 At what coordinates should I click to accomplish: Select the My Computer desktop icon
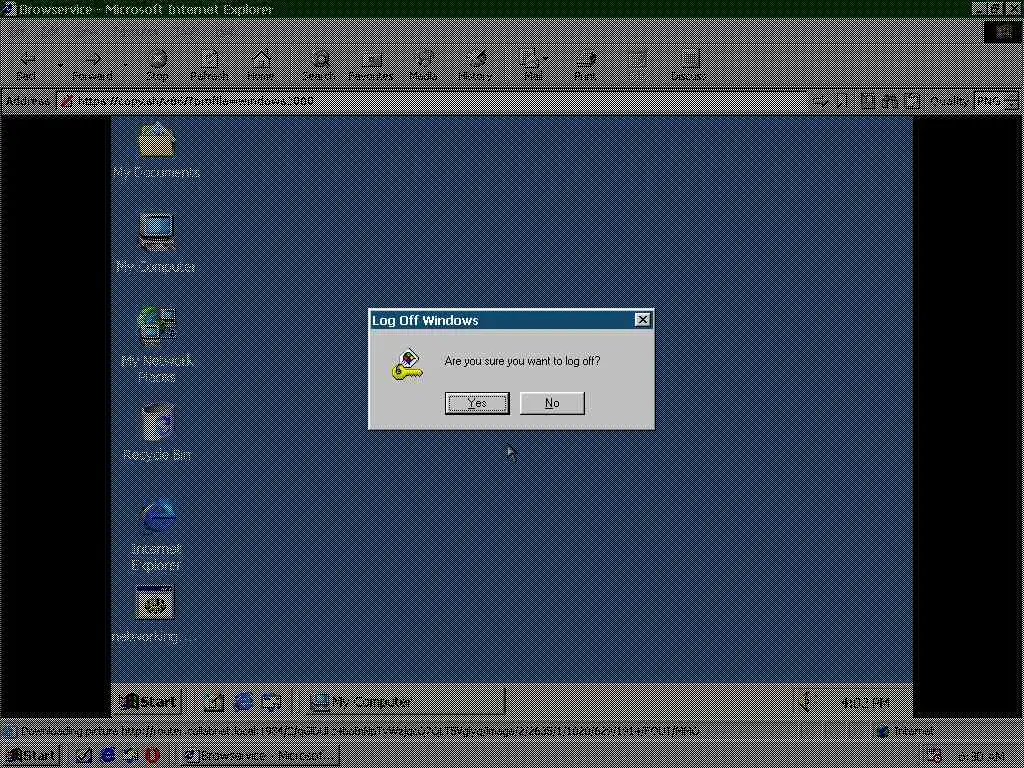pyautogui.click(x=156, y=243)
